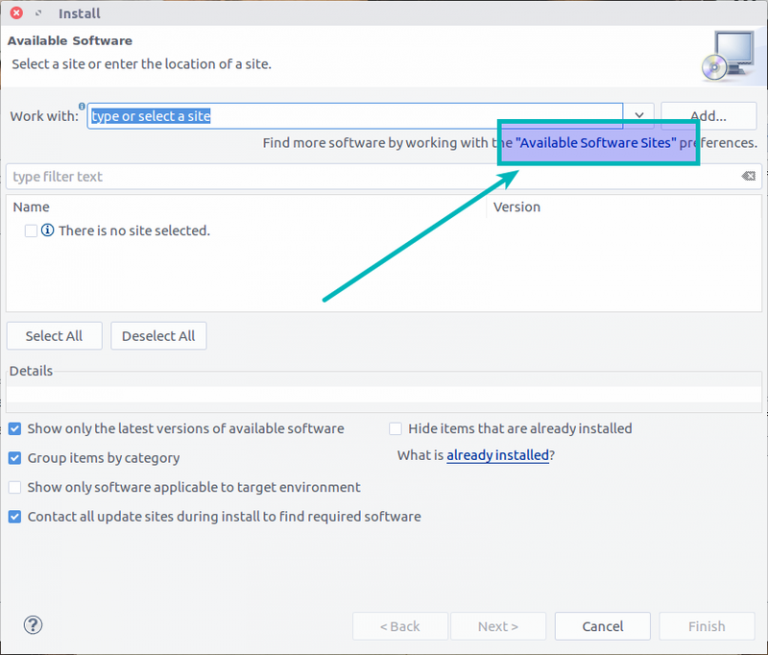The height and width of the screenshot is (655, 768).
Task: Enable Hide items that are already installed
Action: [x=396, y=428]
